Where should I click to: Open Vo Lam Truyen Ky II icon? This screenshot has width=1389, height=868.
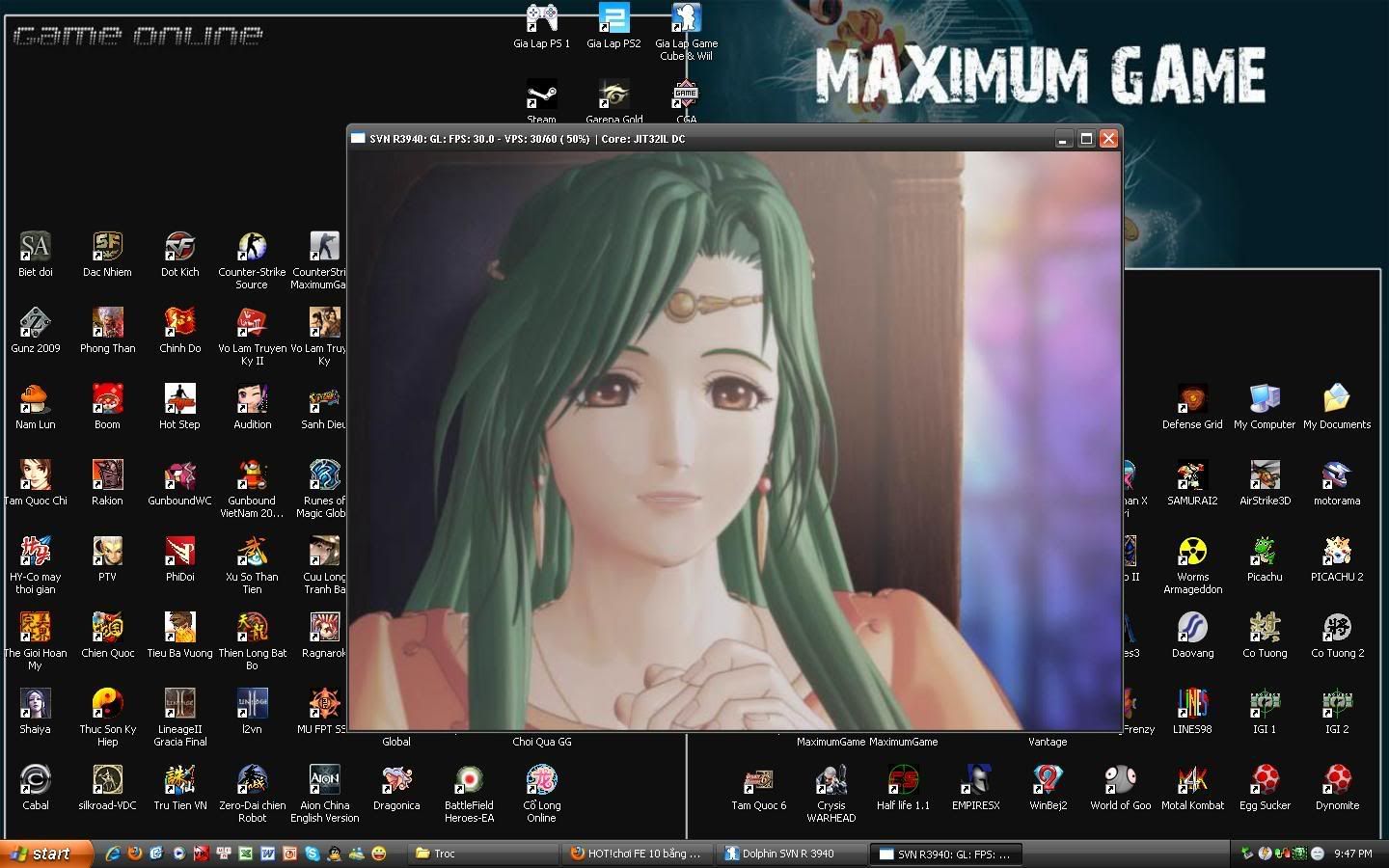tap(252, 323)
